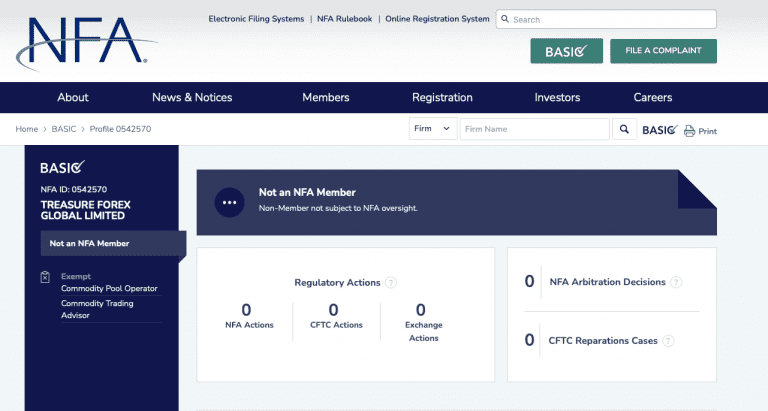Click the help icon next to NFA Arbitration Decisions
Screen dimensions: 768x411
click(676, 282)
